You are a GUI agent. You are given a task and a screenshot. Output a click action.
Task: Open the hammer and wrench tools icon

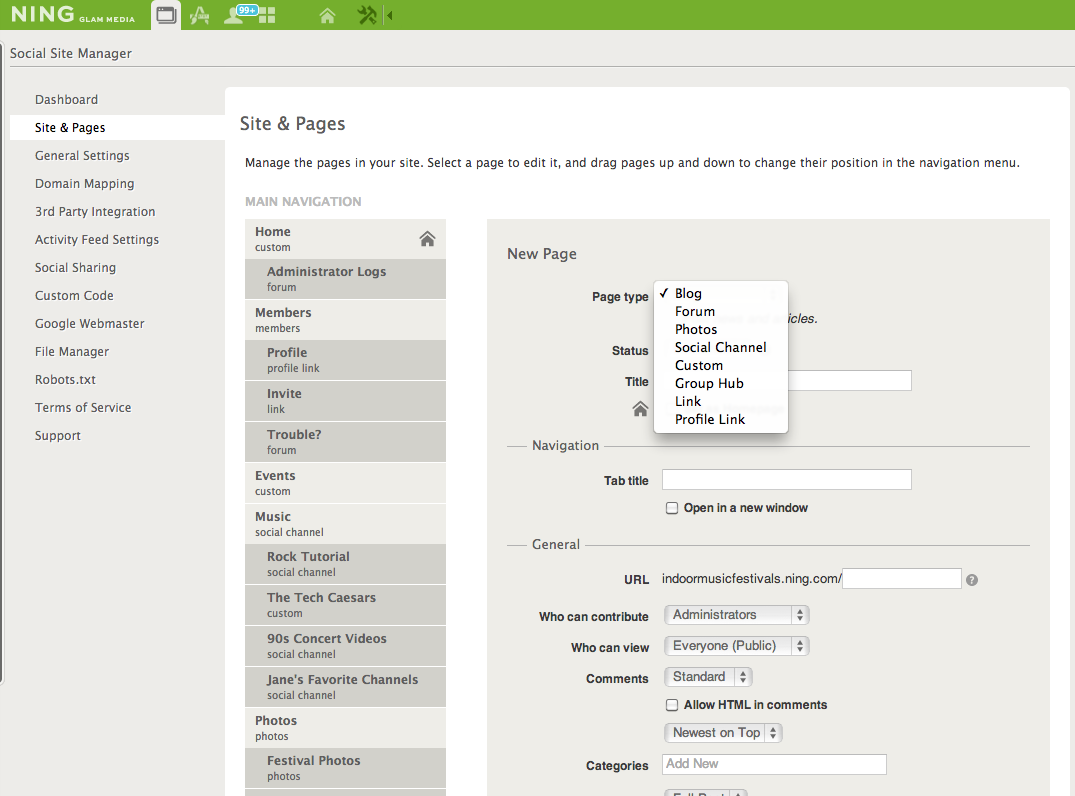tap(367, 15)
